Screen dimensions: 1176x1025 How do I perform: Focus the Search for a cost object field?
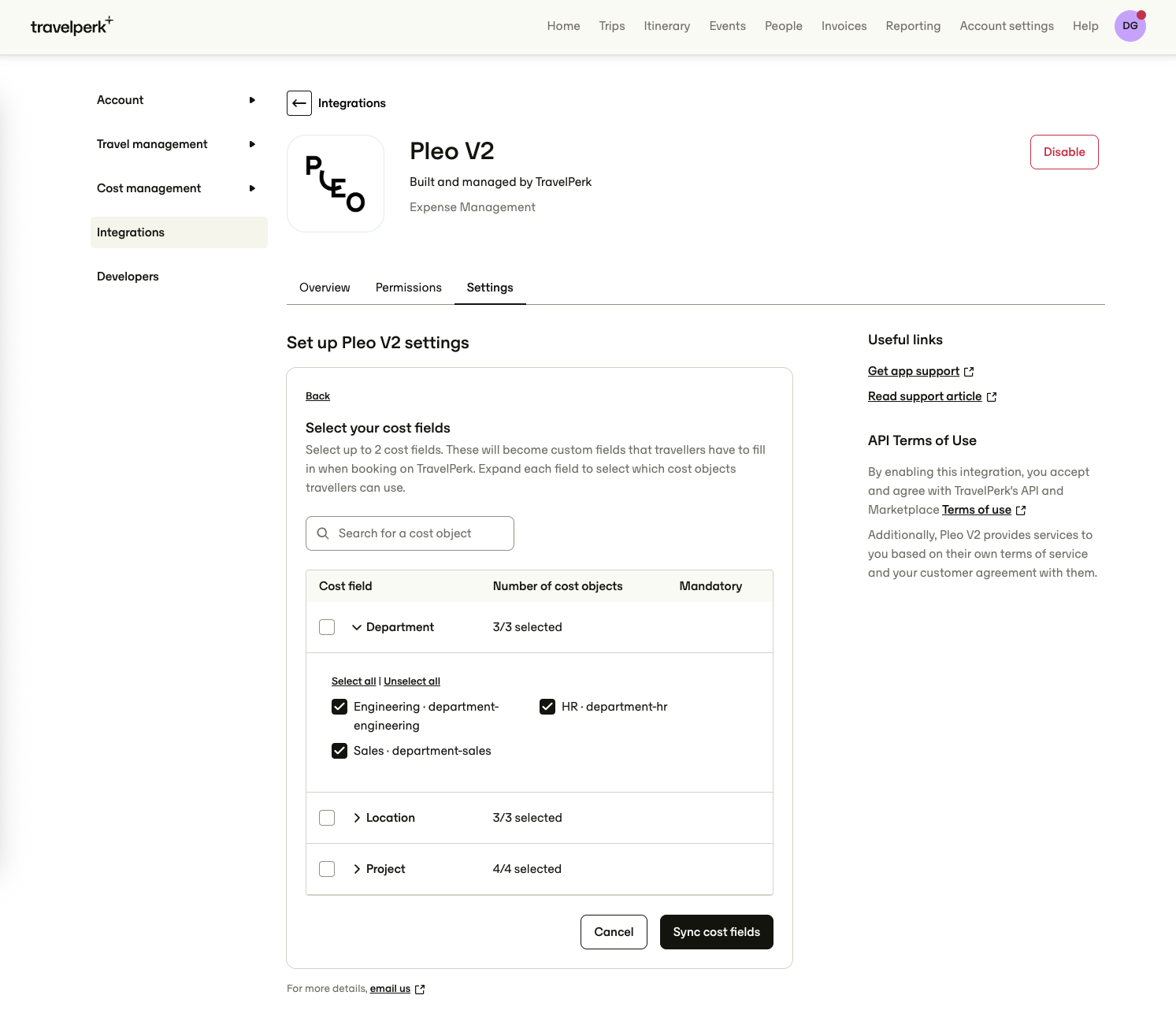[x=410, y=533]
